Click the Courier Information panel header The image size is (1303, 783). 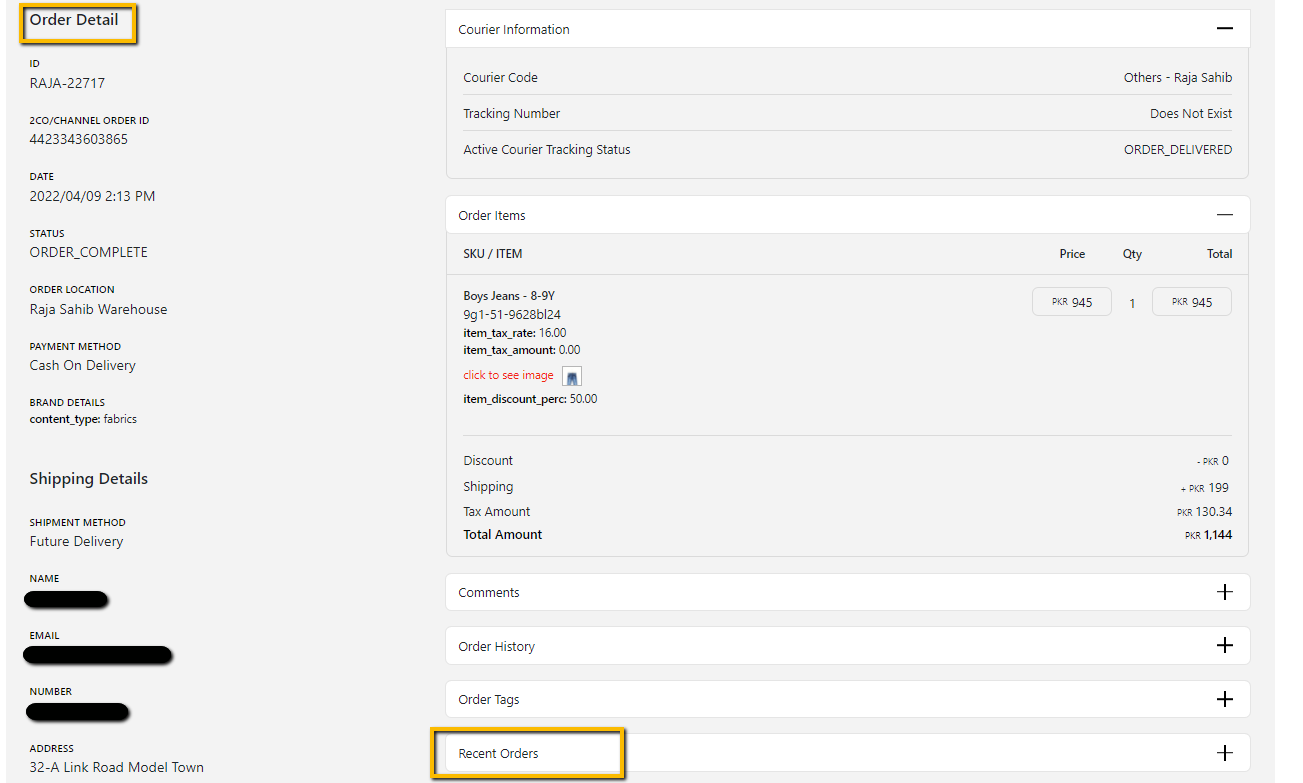tap(514, 30)
